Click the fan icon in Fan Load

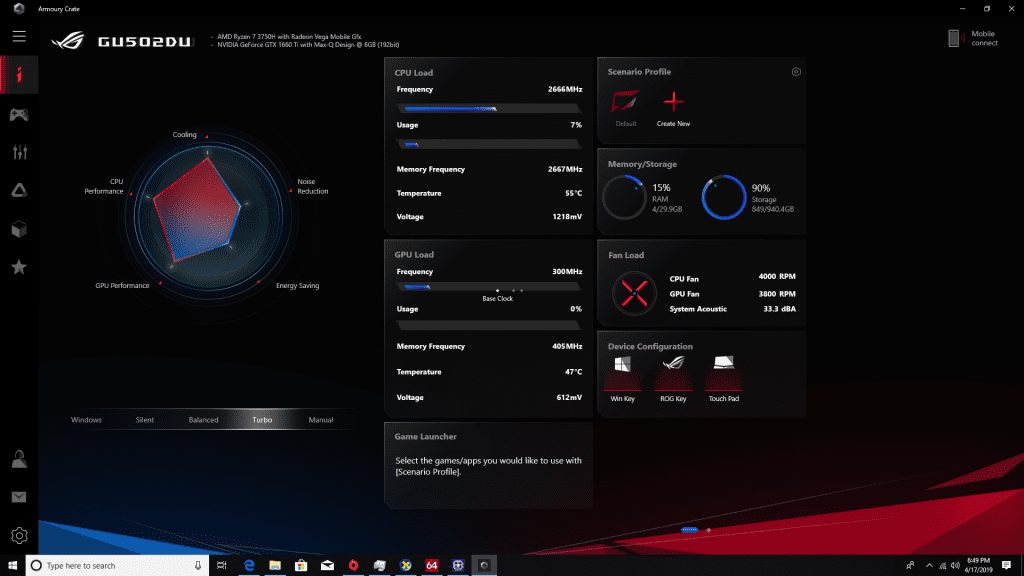pos(634,293)
